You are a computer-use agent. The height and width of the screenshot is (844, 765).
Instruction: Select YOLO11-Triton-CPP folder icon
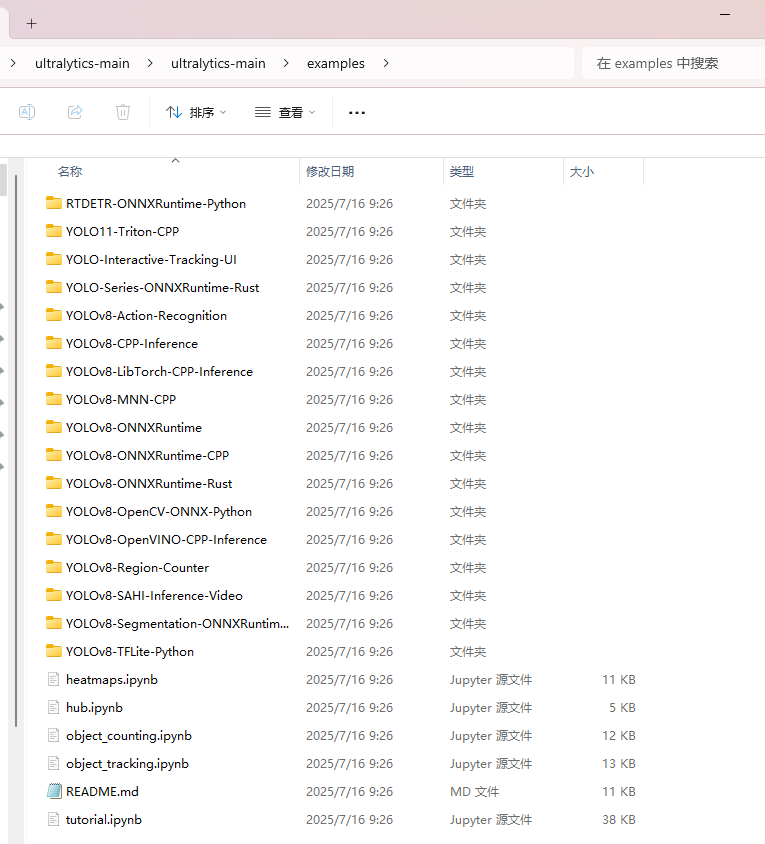(54, 231)
